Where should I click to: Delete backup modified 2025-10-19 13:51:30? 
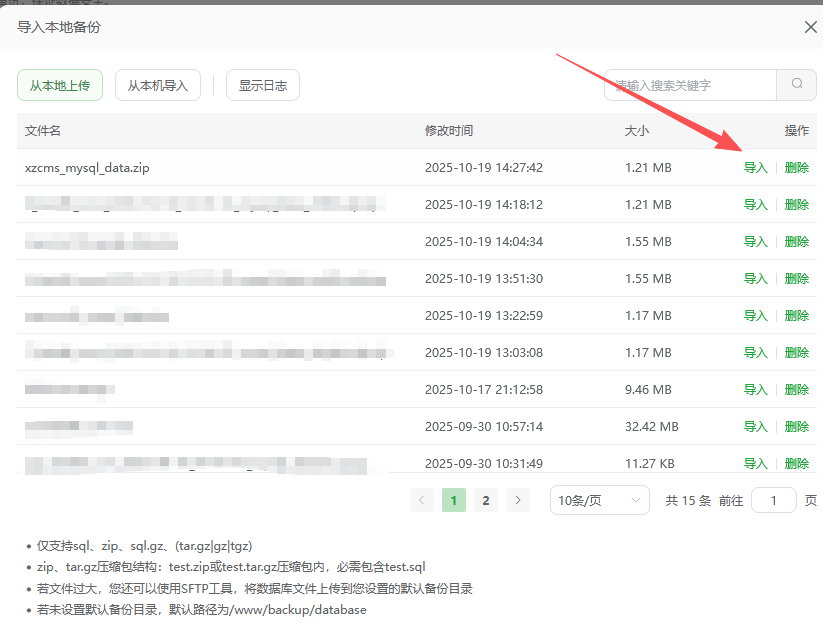click(797, 279)
